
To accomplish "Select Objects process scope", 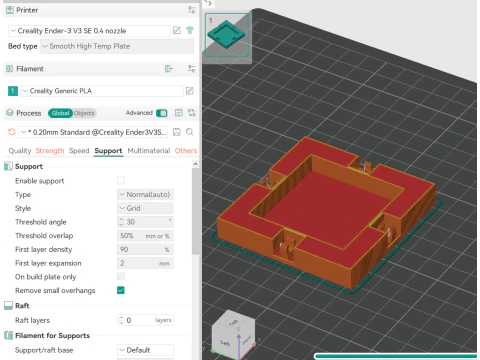I will (x=84, y=113).
